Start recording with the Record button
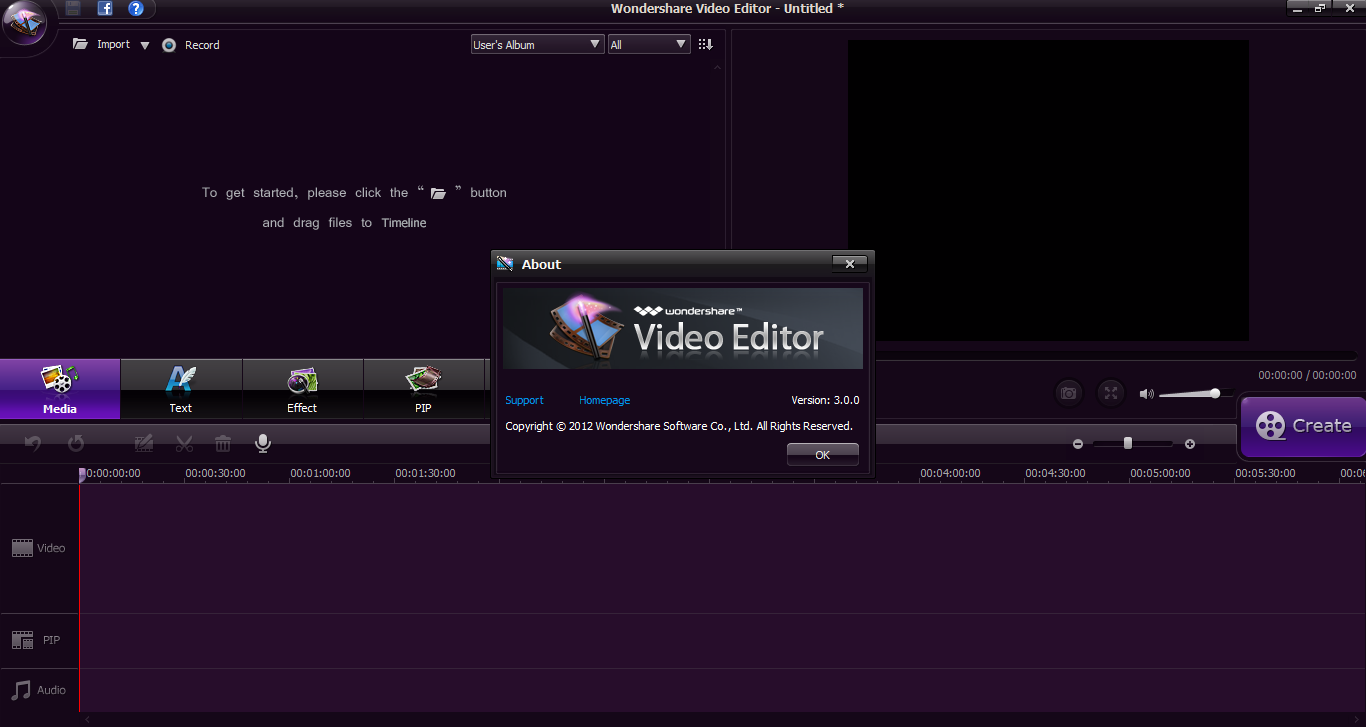This screenshot has width=1366, height=727. click(190, 45)
